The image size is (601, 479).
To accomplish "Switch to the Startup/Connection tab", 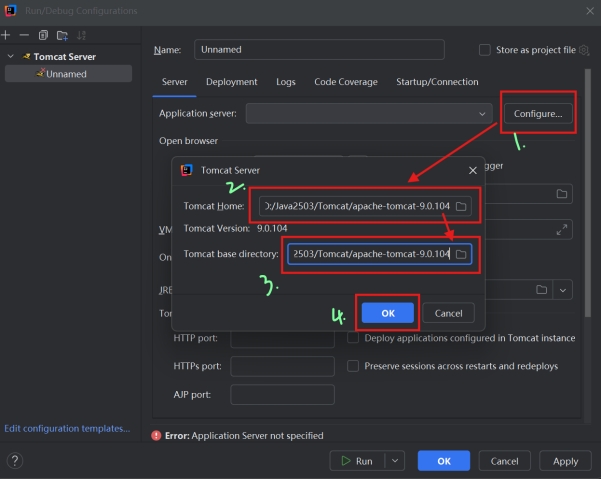I will (437, 82).
